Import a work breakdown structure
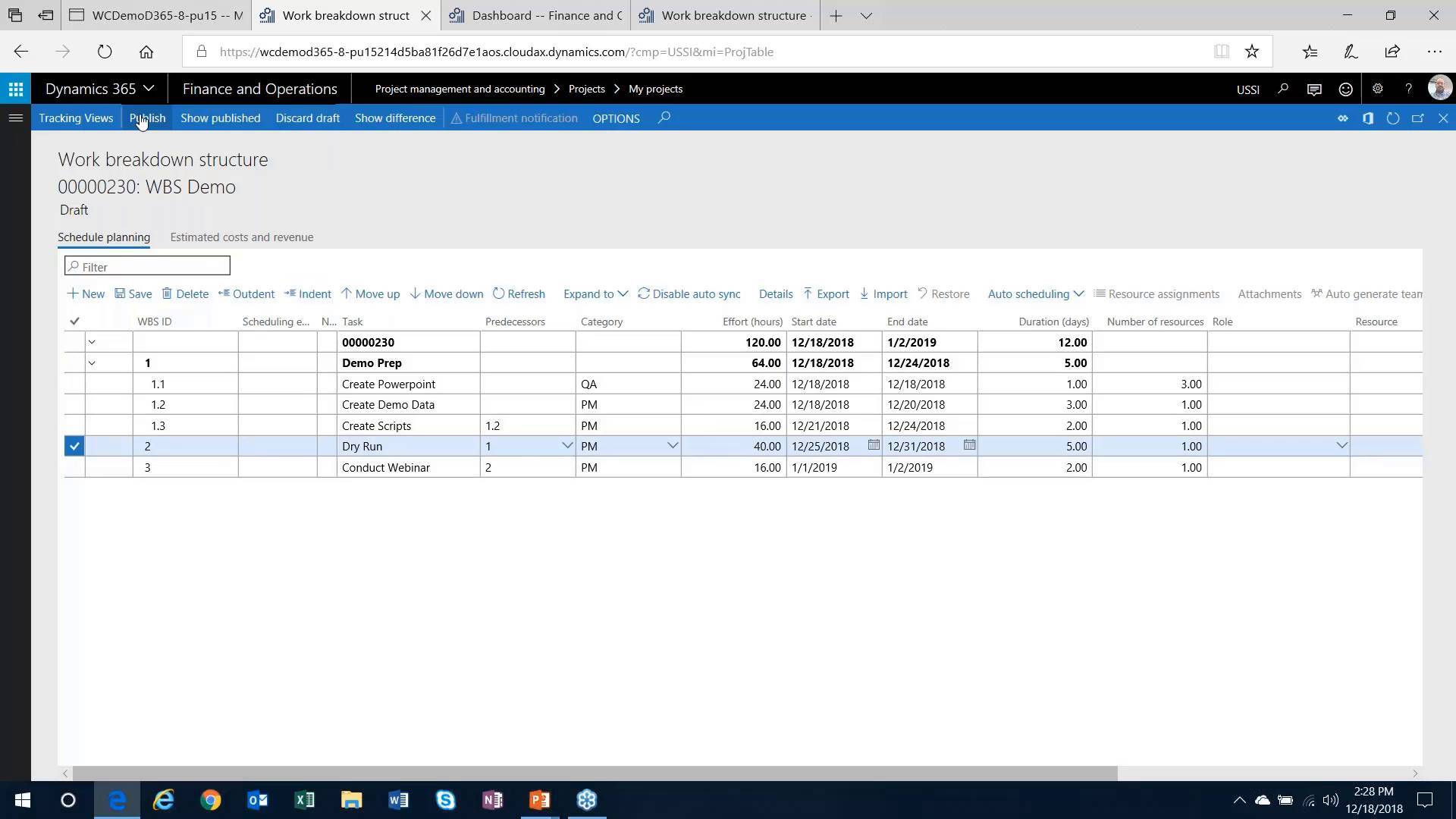The image size is (1456, 819). click(x=883, y=293)
